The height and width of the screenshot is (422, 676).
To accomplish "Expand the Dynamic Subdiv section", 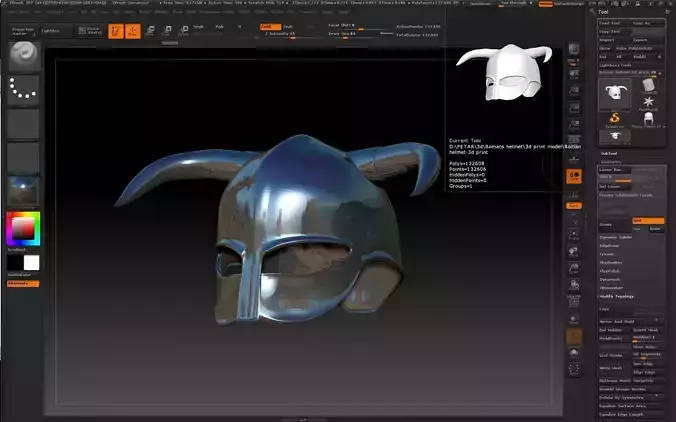I will pyautogui.click(x=616, y=237).
